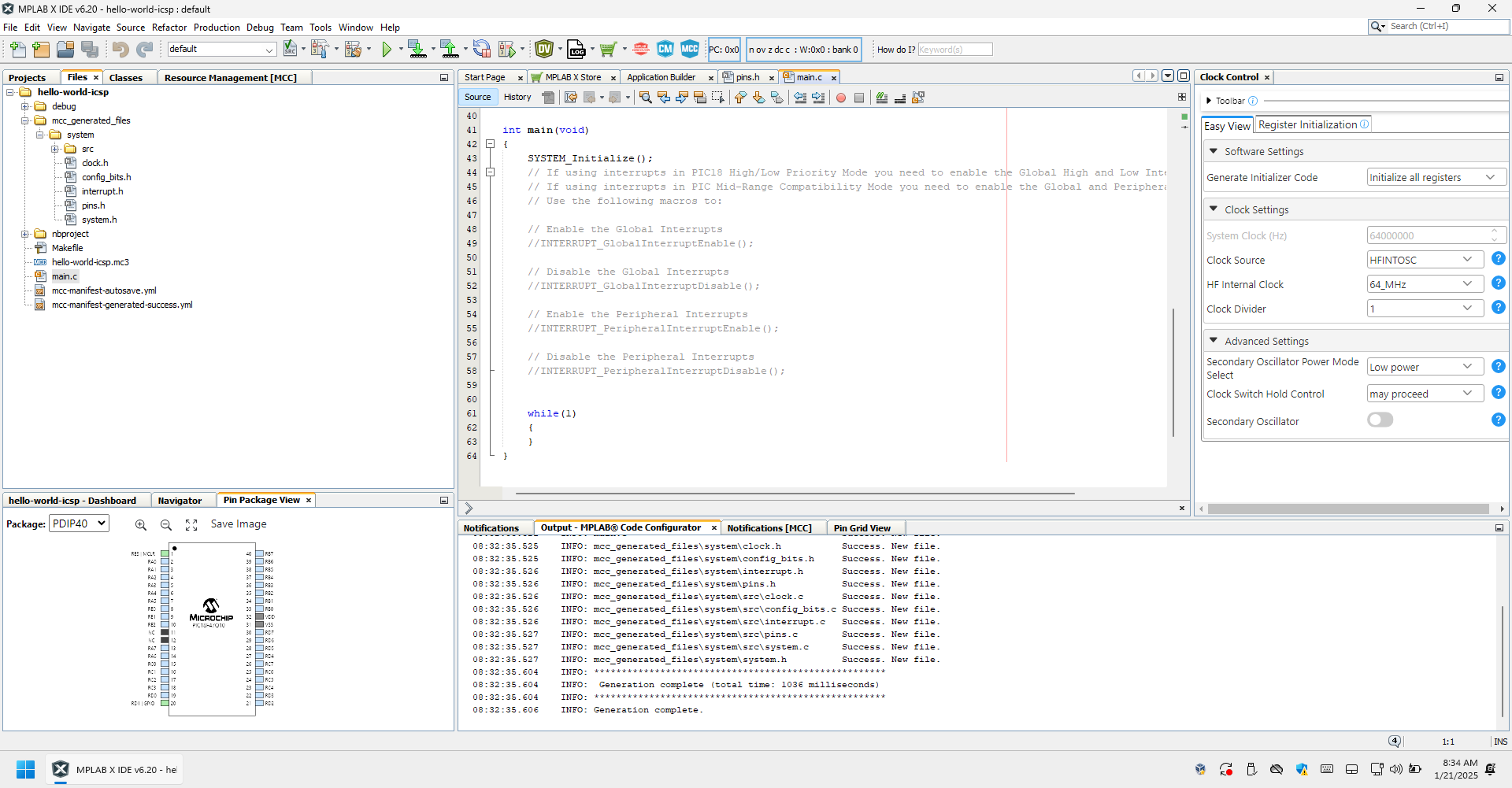Open the Clock Divider dropdown
This screenshot has height=788, width=1512.
pos(1425,309)
